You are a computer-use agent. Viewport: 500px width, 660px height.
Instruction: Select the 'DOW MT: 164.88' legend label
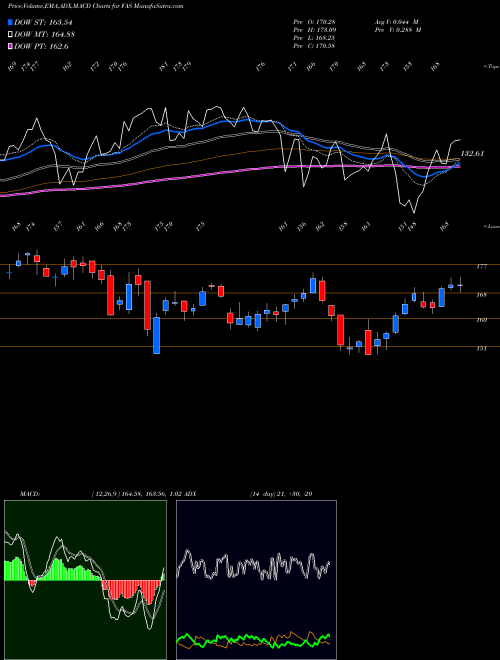pyautogui.click(x=44, y=35)
